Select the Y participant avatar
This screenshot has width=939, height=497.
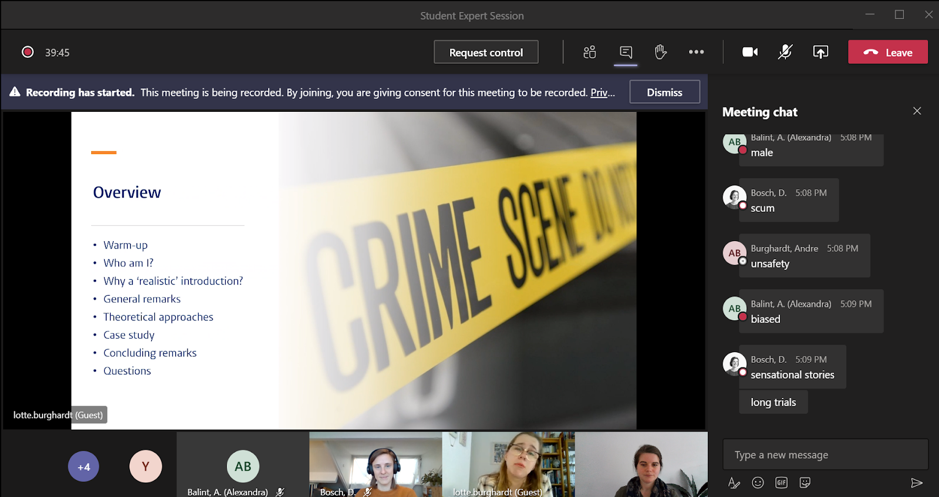[x=146, y=466]
